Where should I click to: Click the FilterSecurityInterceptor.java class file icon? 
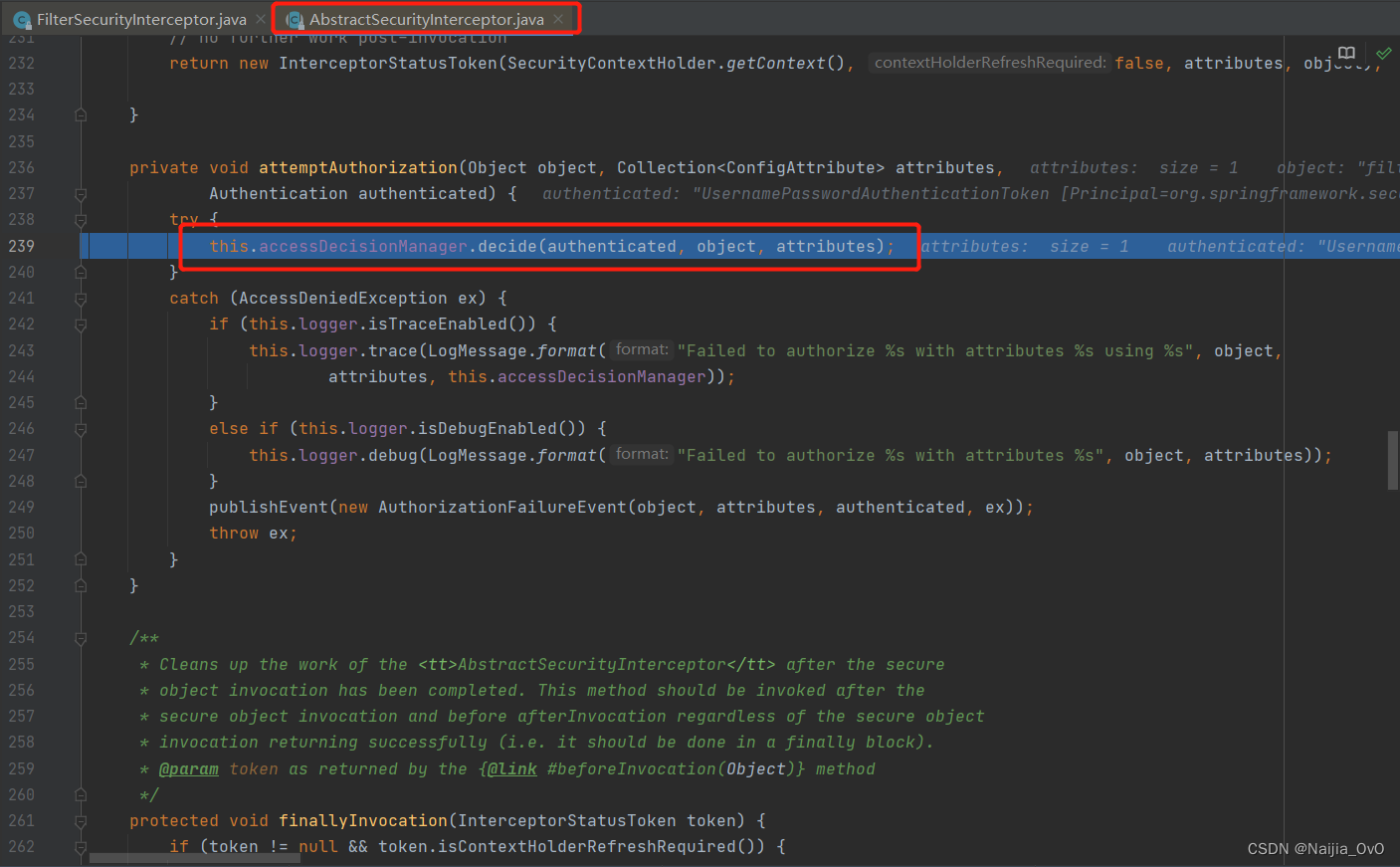click(x=22, y=20)
